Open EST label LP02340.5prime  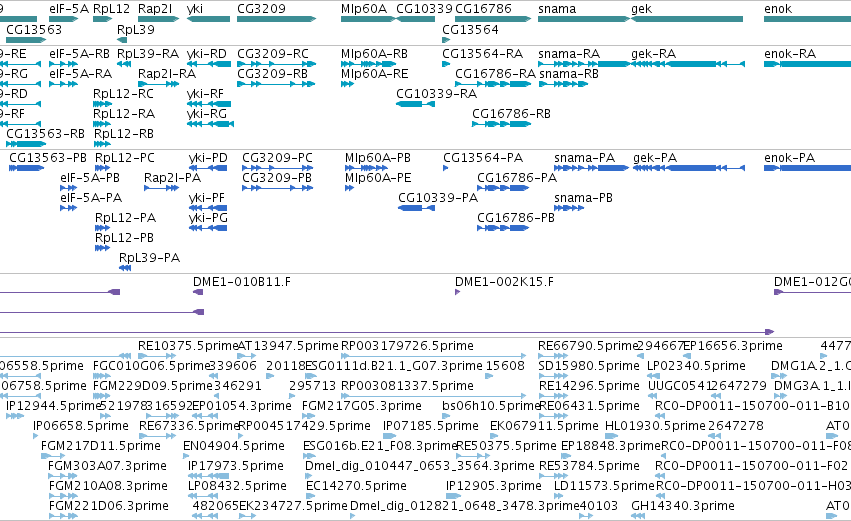point(696,366)
